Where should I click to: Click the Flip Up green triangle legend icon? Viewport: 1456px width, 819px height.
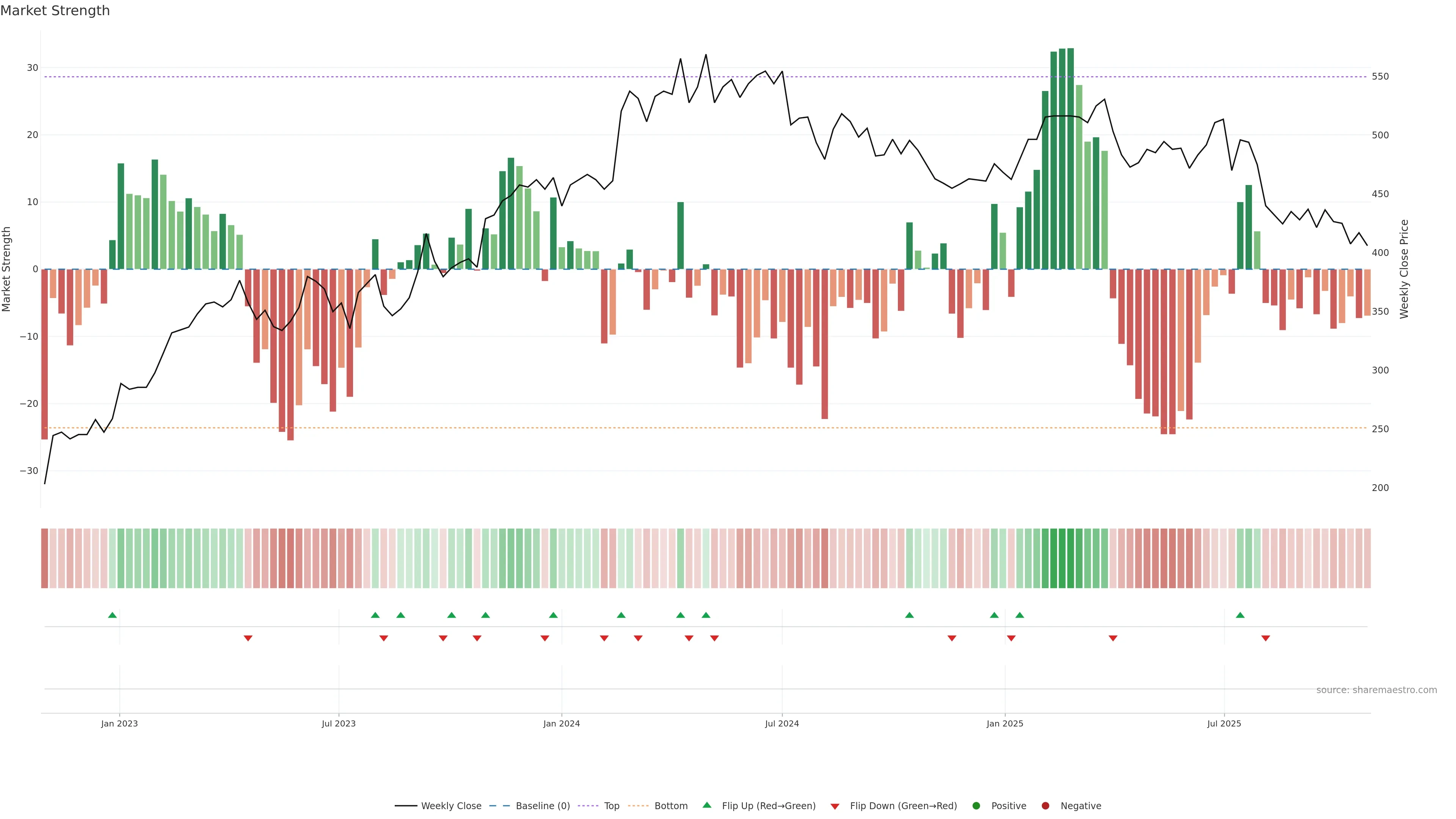(x=706, y=805)
